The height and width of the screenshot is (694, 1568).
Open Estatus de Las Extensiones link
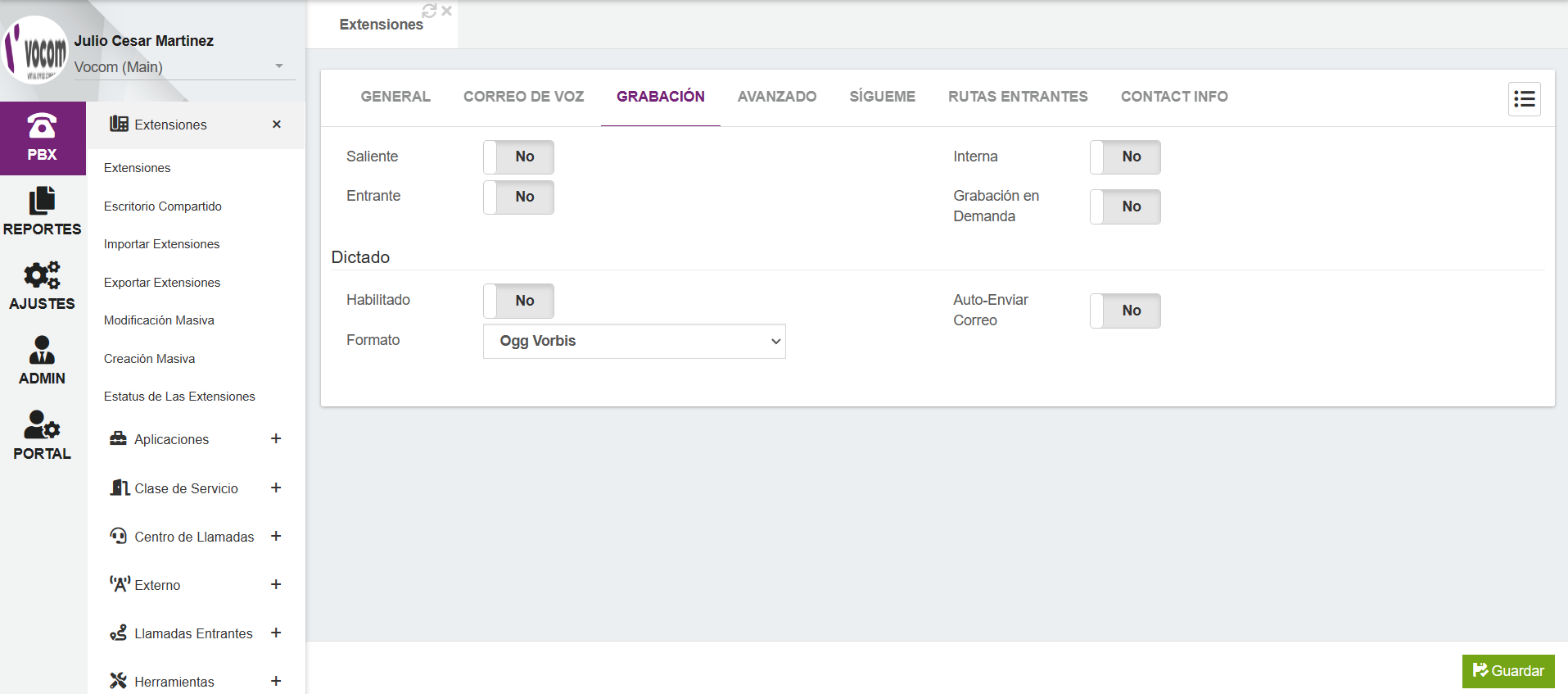179,397
